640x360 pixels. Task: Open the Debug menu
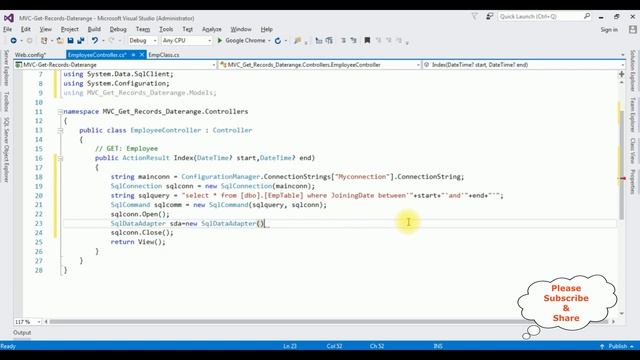pos(118,29)
